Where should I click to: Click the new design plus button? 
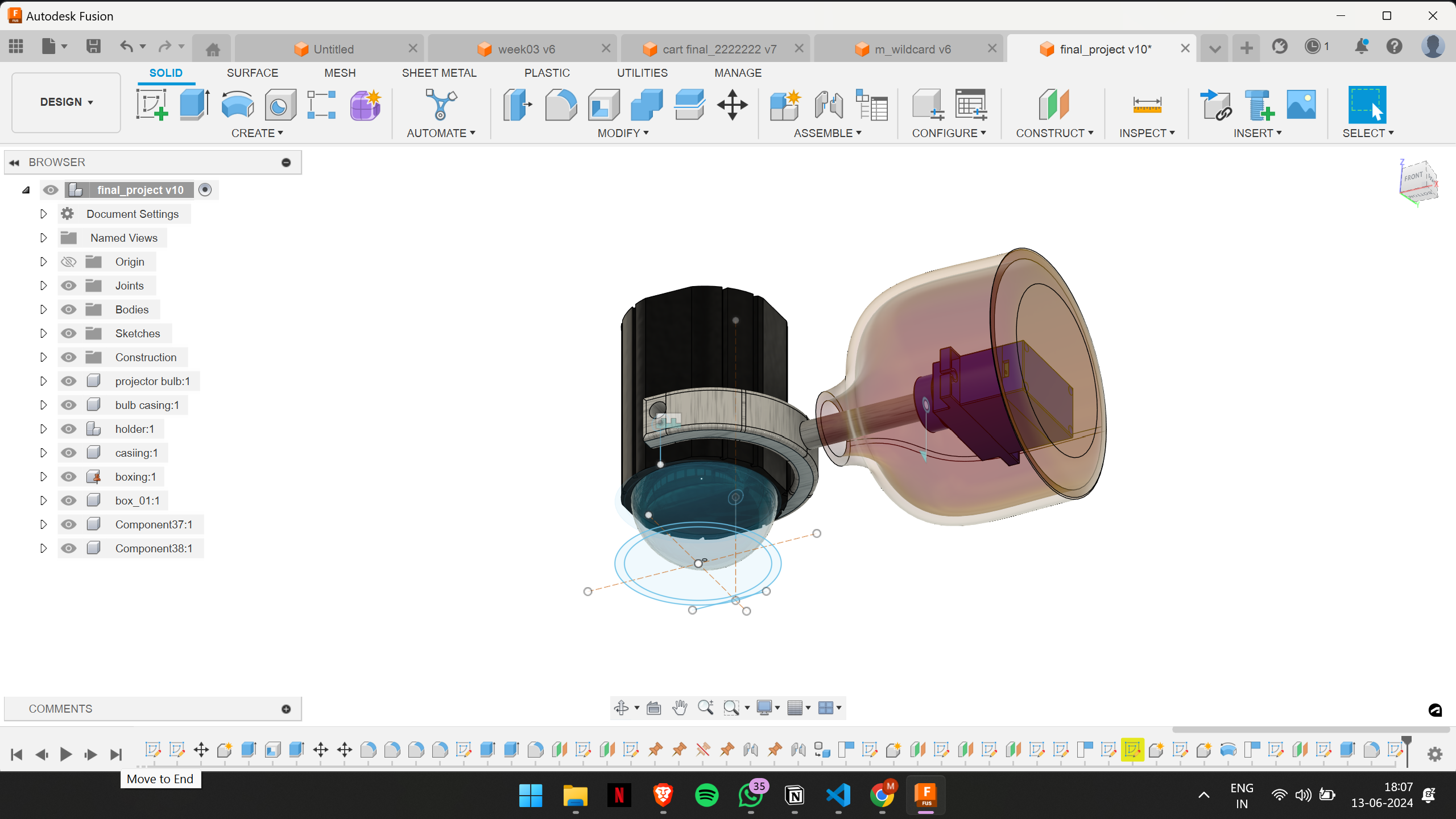(x=1246, y=48)
